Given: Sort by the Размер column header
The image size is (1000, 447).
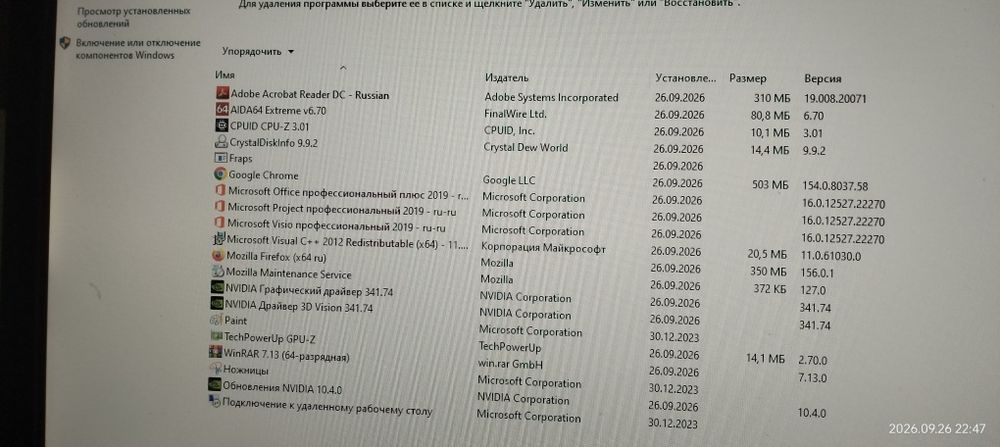Looking at the screenshot, I should 748,78.
